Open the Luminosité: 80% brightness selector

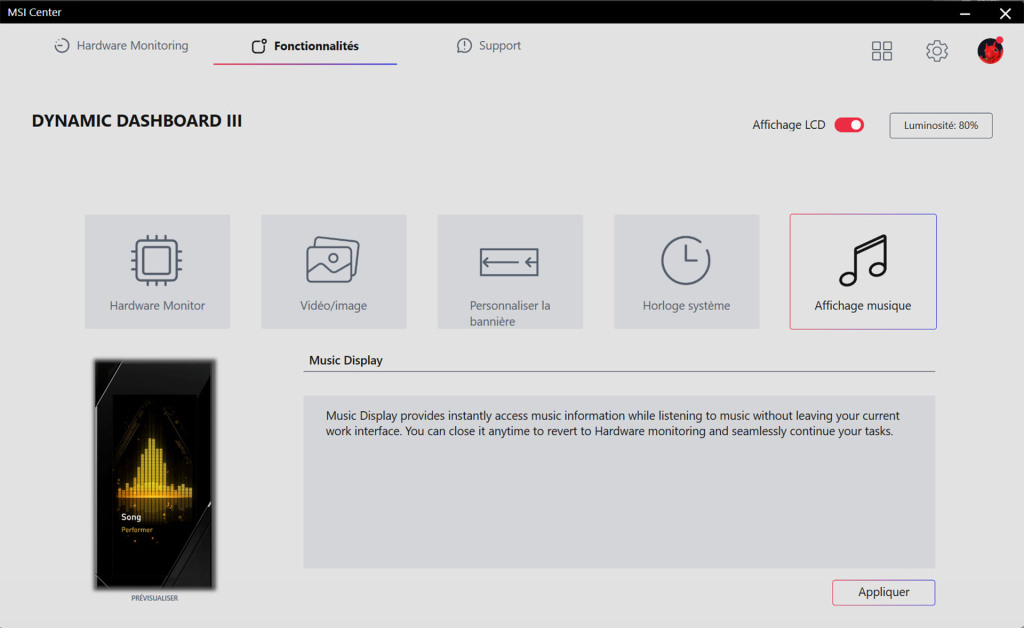pos(940,125)
